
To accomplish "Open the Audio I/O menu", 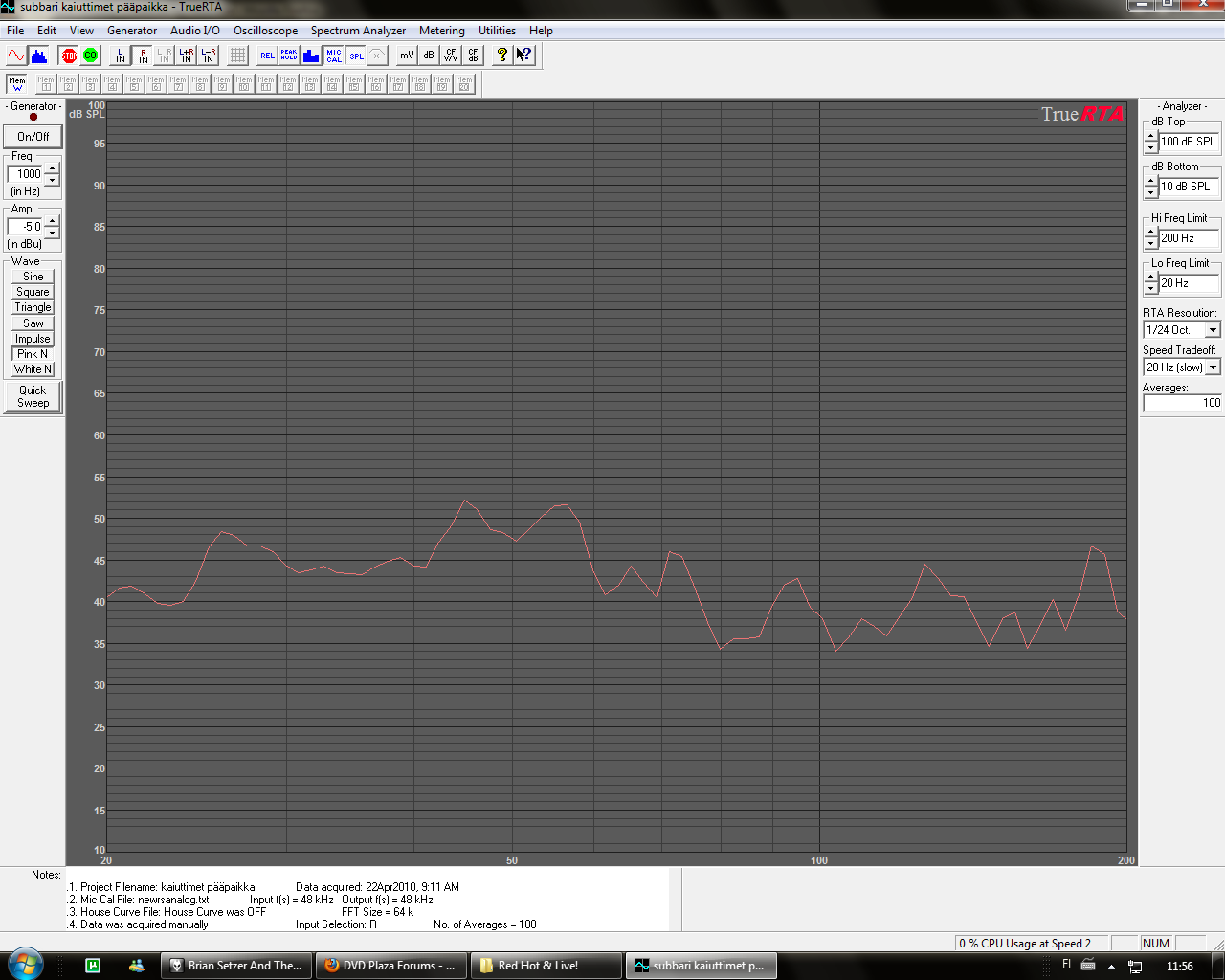I will (194, 31).
